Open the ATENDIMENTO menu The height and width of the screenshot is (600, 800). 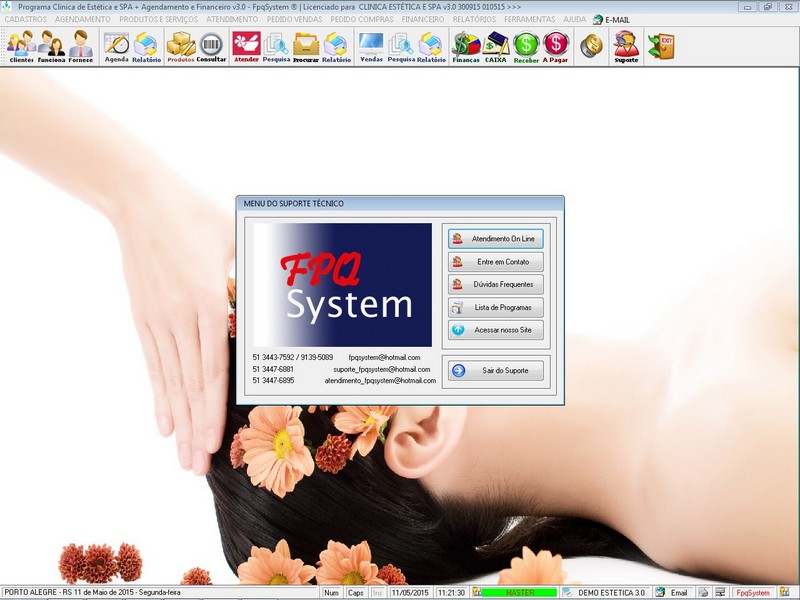pyautogui.click(x=232, y=19)
